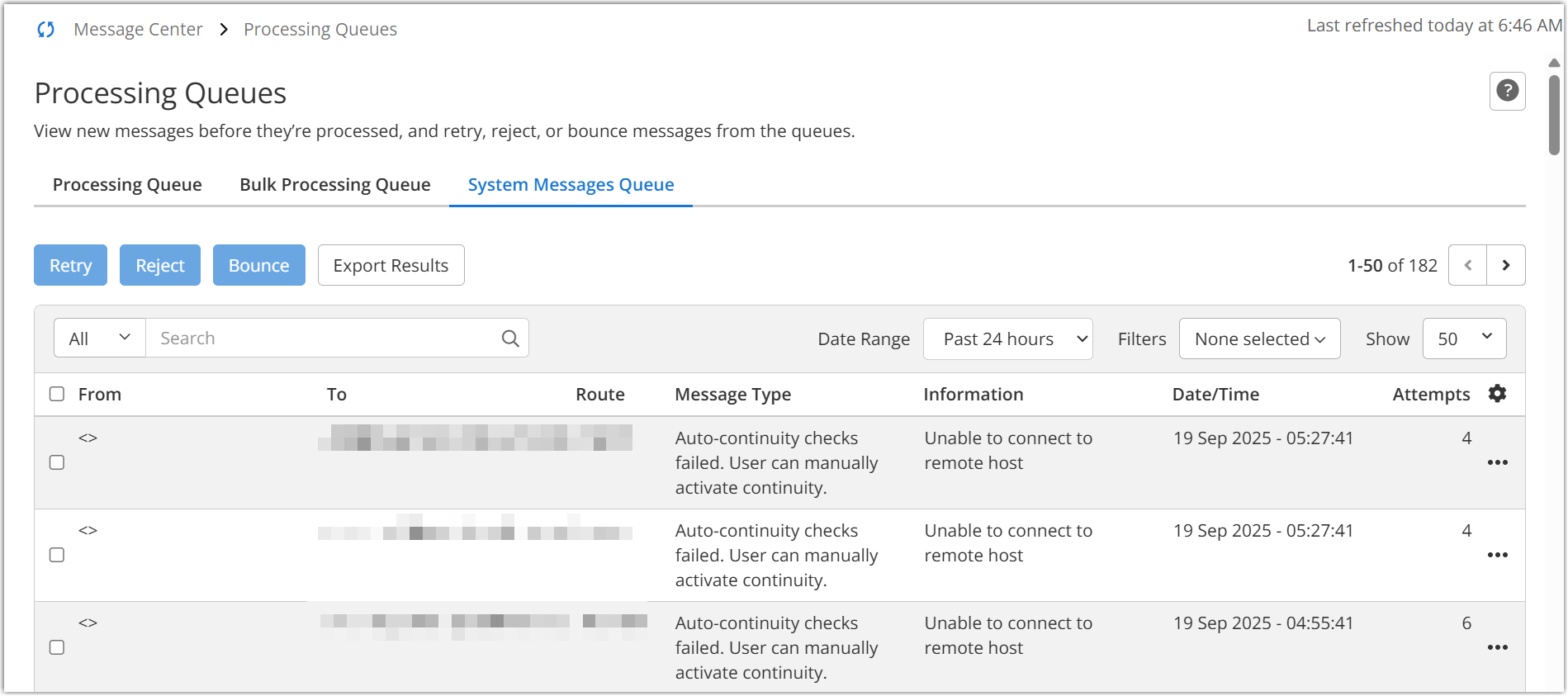Click the Reject button
The height and width of the screenshot is (696, 1568).
160,265
